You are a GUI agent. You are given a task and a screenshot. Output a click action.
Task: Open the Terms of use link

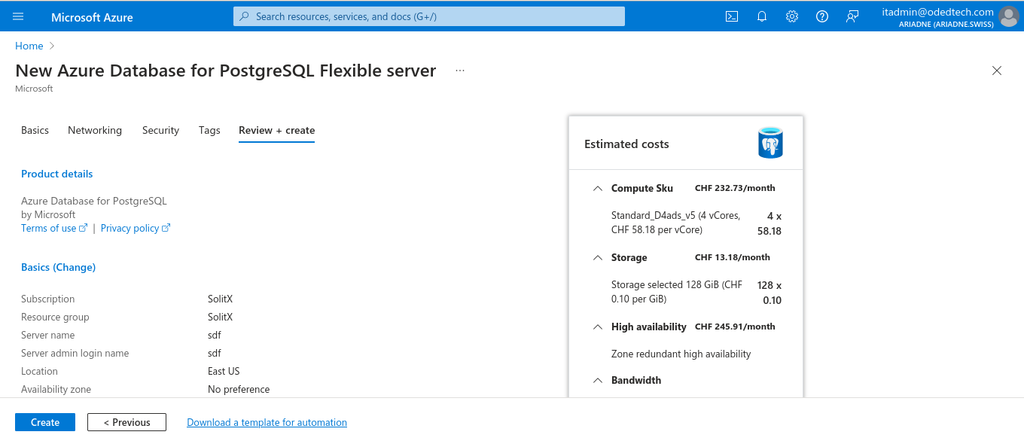click(54, 228)
